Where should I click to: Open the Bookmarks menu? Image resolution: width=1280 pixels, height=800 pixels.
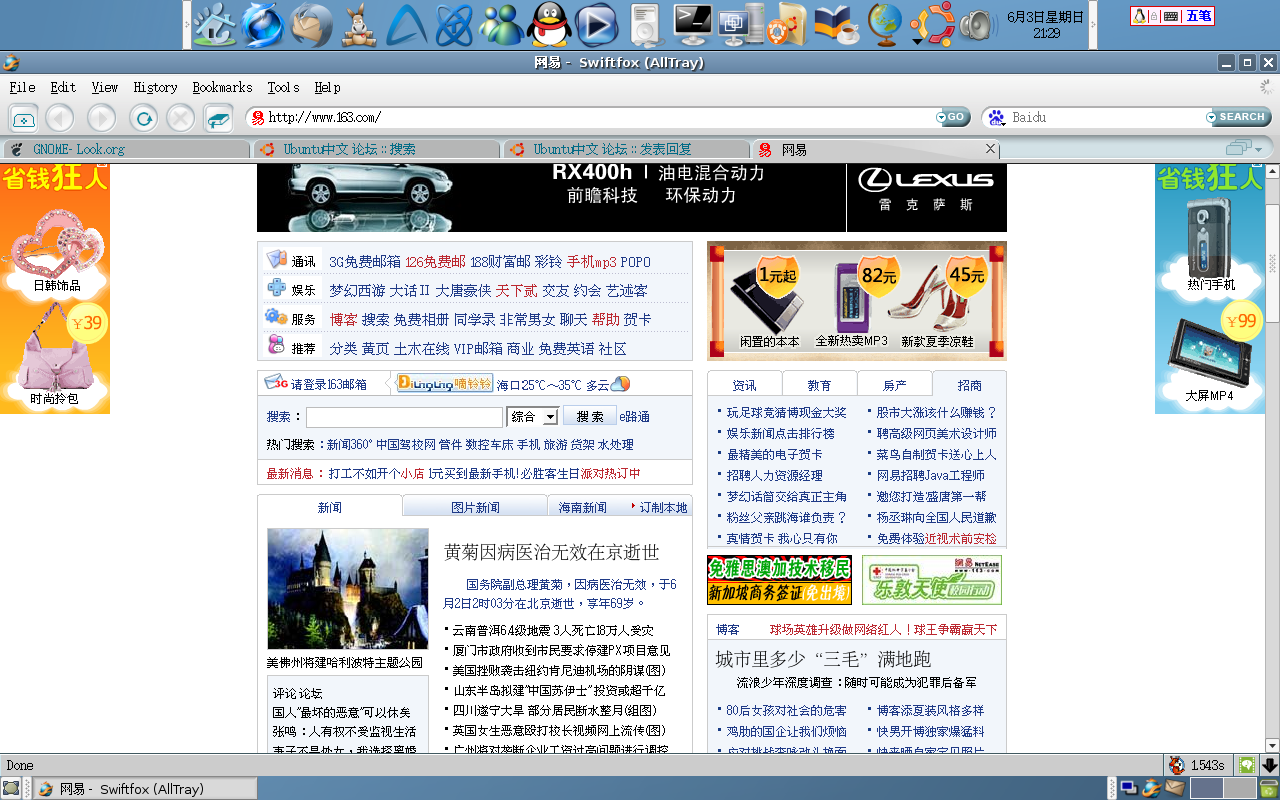pos(222,88)
